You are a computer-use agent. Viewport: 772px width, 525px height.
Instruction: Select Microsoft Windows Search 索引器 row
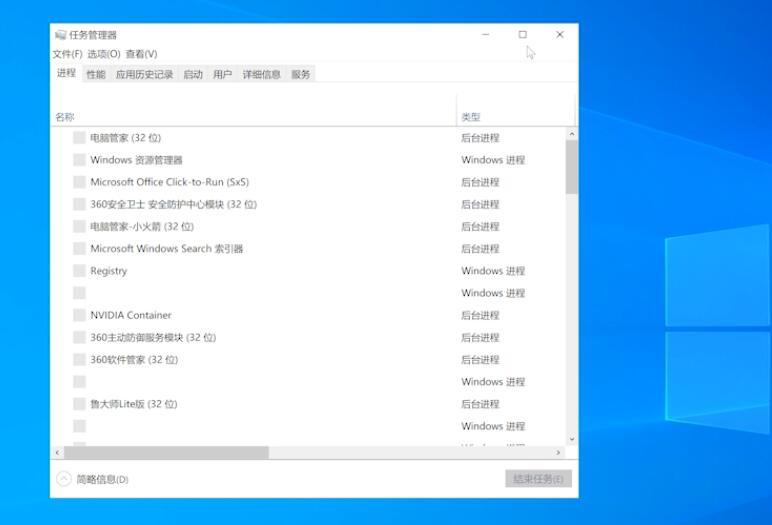308,248
